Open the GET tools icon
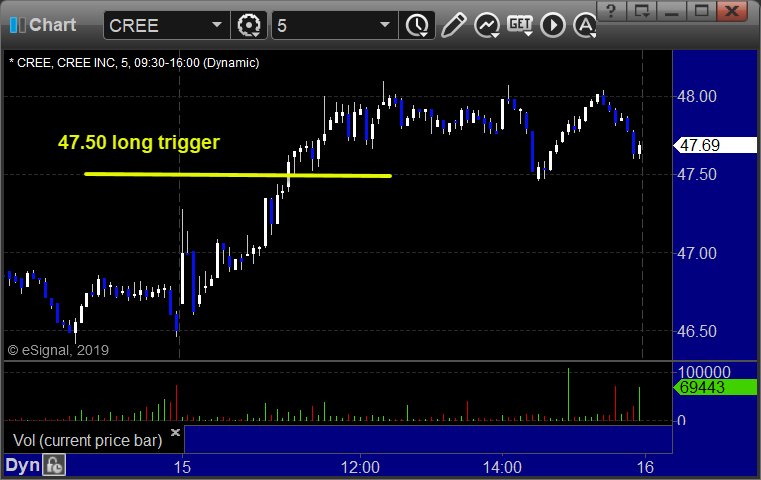Image resolution: width=761 pixels, height=480 pixels. [520, 25]
